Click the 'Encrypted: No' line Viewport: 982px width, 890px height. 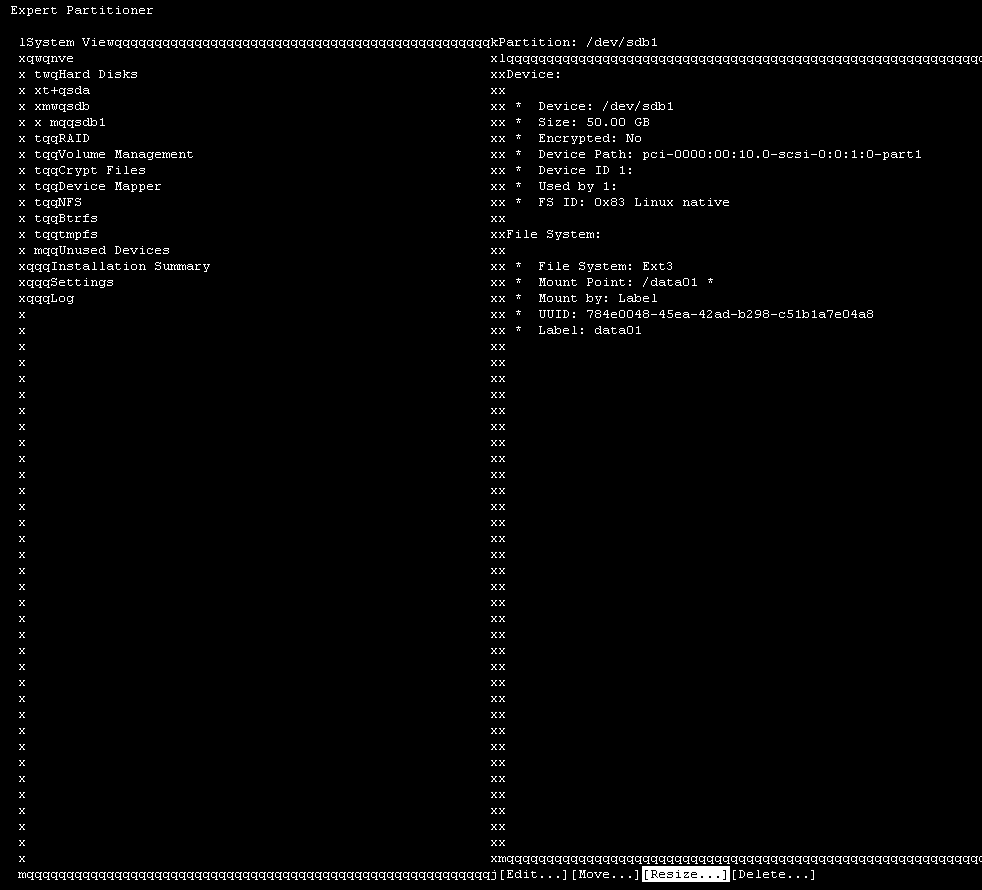pyautogui.click(x=590, y=138)
